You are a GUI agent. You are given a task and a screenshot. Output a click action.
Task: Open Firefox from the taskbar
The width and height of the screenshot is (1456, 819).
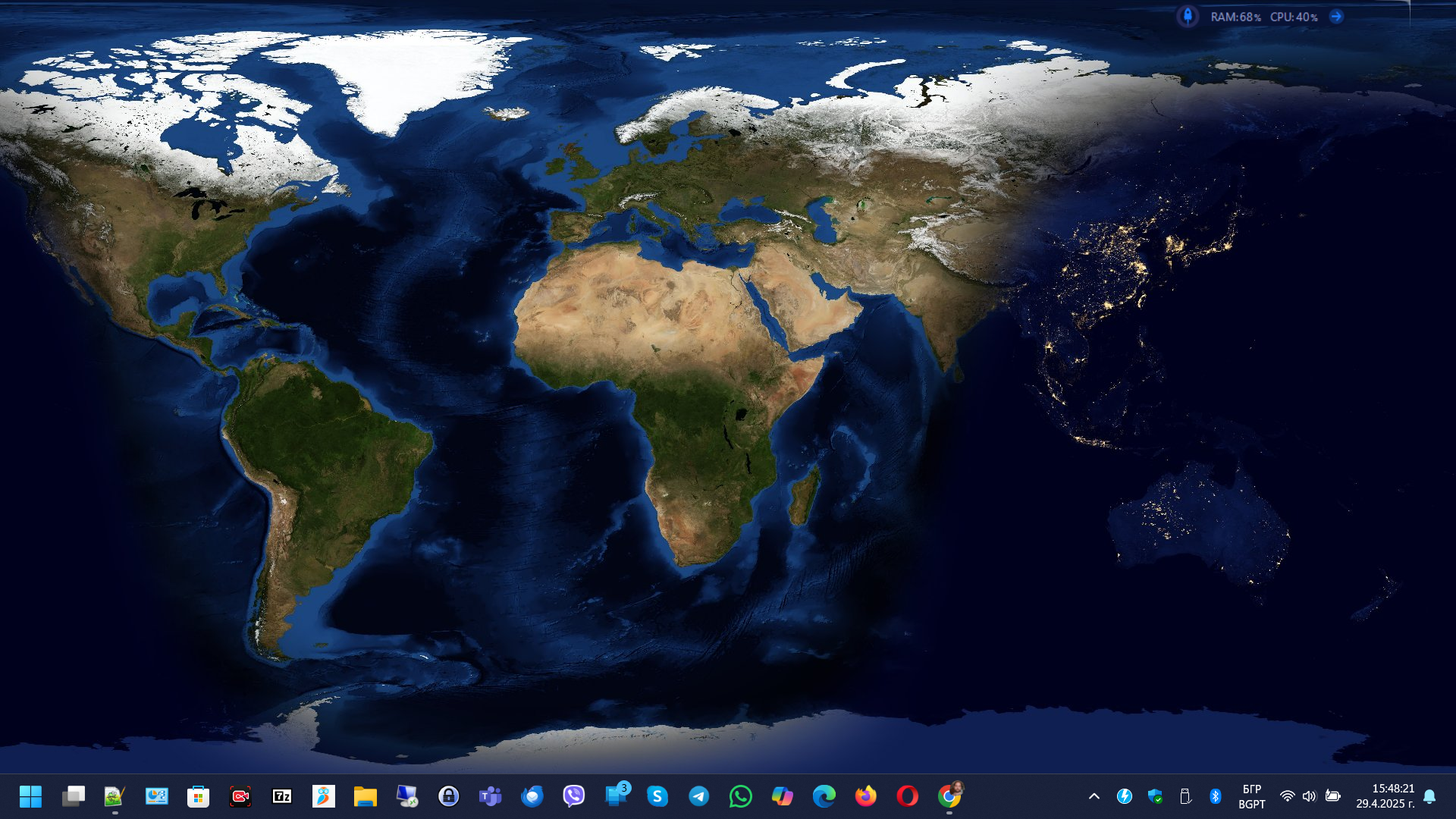[x=866, y=796]
